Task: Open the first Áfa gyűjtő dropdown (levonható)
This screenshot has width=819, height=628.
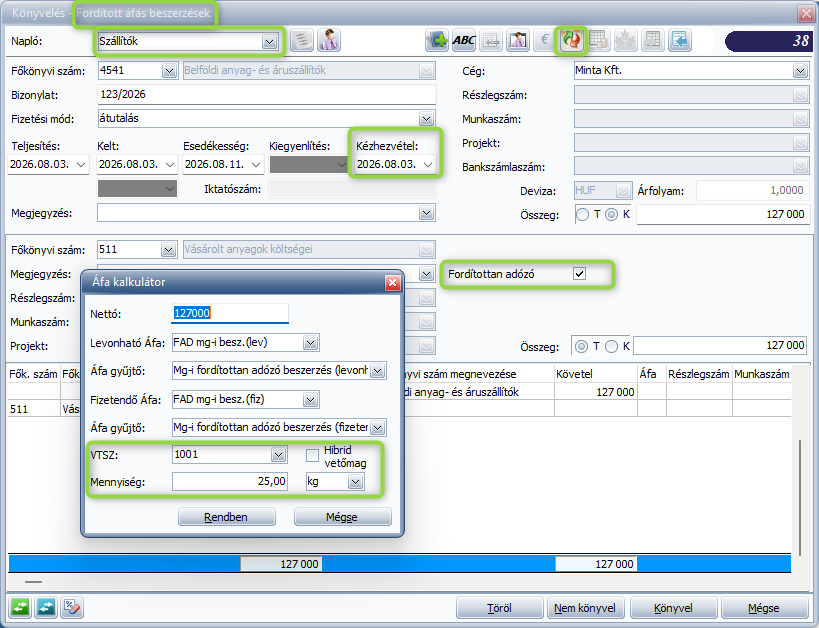Action: (x=378, y=371)
